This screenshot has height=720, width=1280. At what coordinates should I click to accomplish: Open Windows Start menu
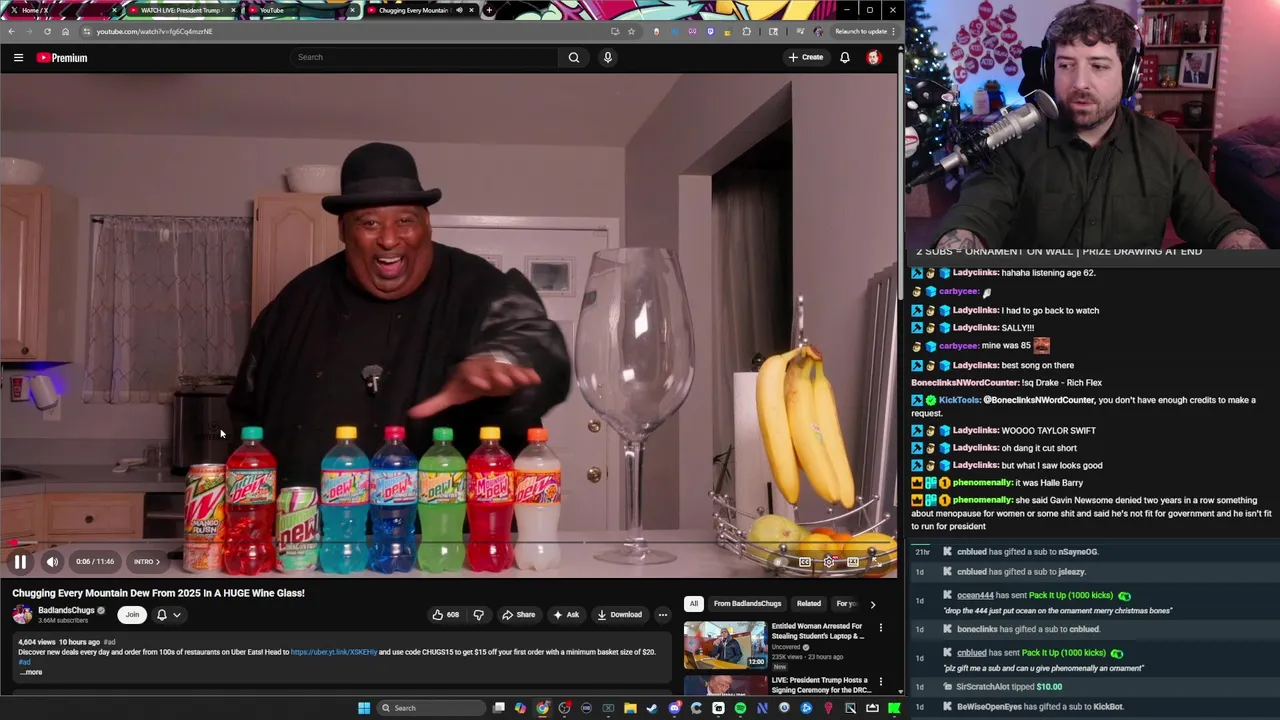click(364, 708)
